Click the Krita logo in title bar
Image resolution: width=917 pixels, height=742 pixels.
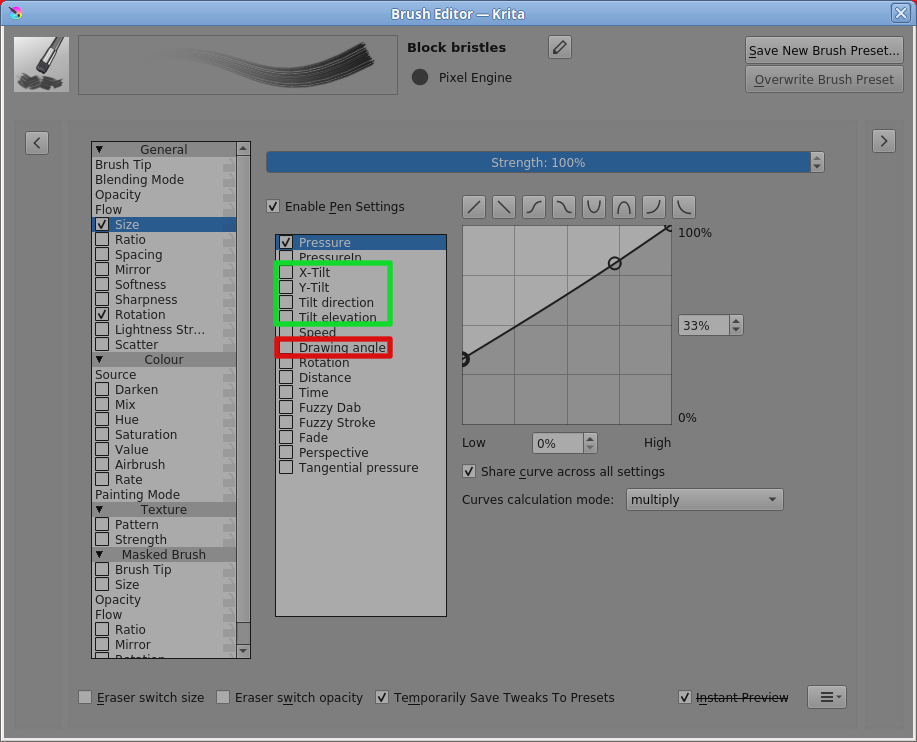[16, 13]
